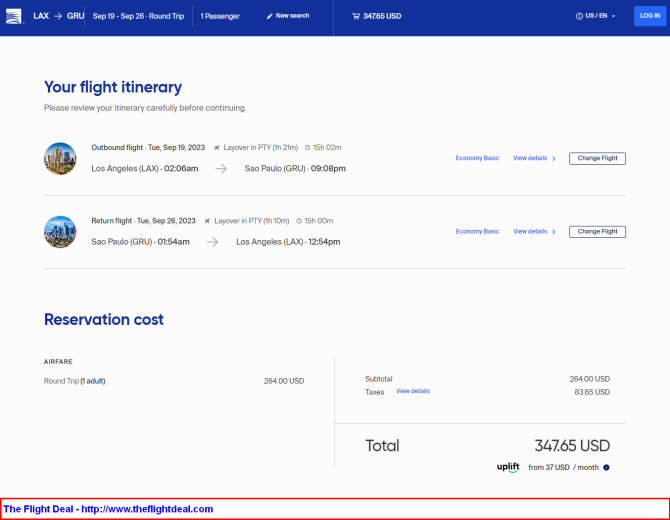Open Taxes View details link
The height and width of the screenshot is (520, 670).
tap(413, 391)
